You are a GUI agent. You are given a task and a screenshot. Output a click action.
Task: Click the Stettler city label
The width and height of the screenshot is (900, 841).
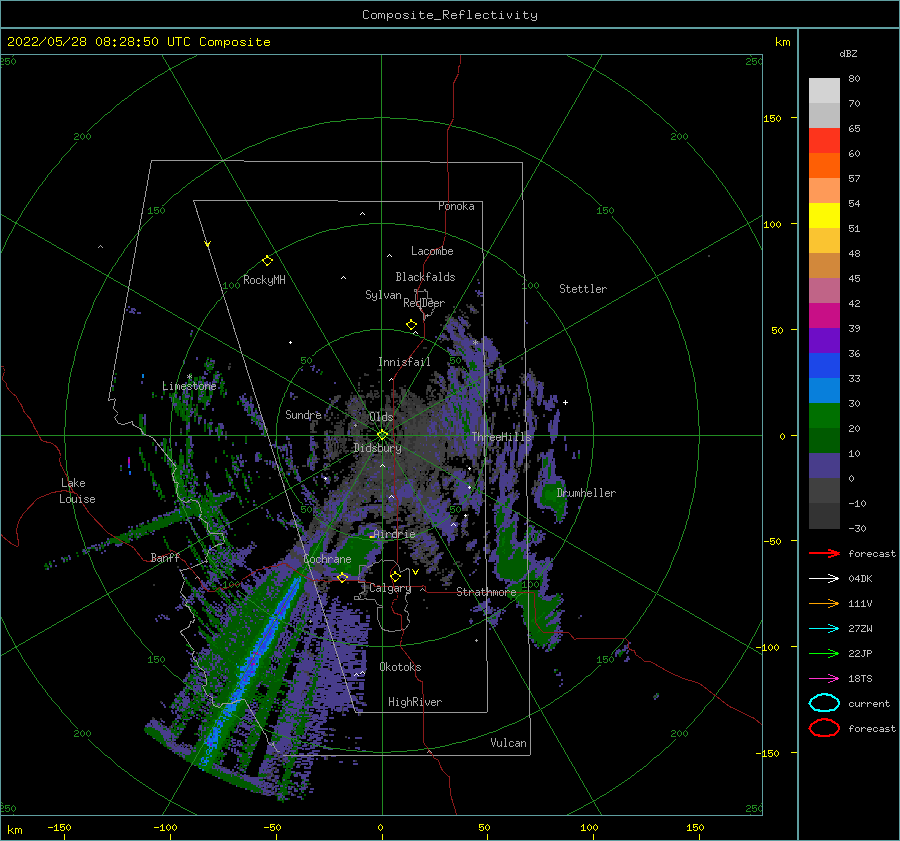583,289
